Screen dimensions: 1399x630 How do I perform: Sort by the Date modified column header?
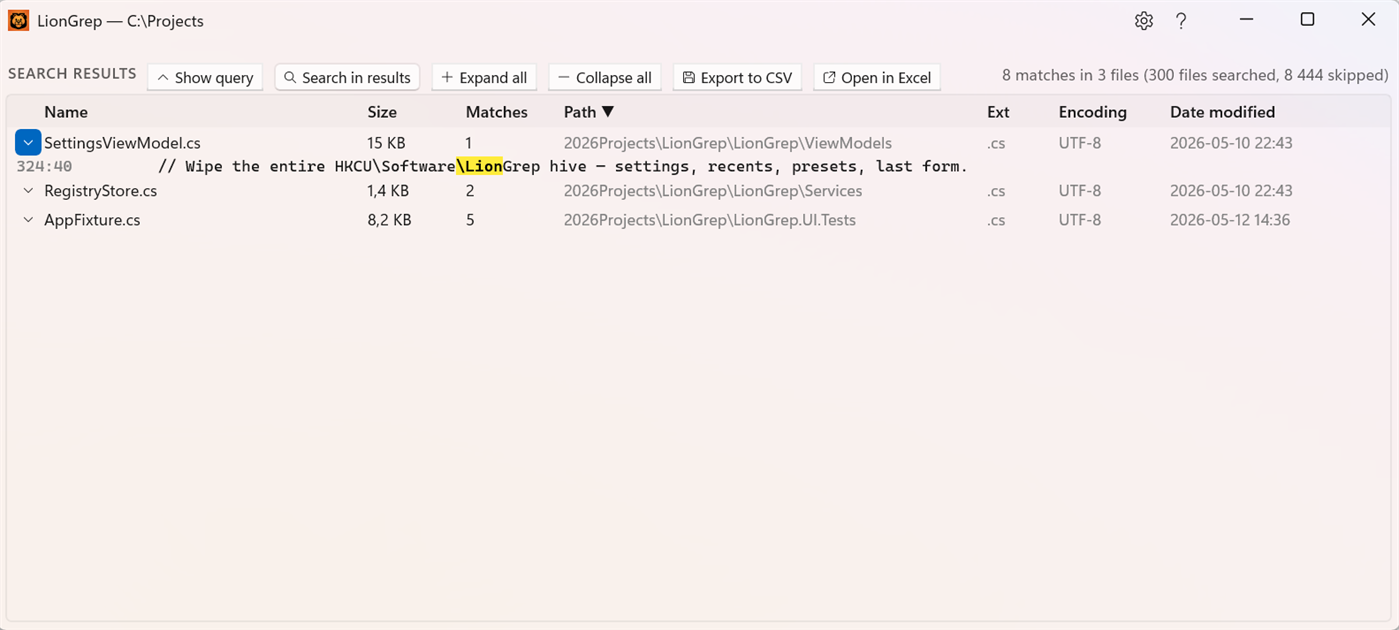1222,112
